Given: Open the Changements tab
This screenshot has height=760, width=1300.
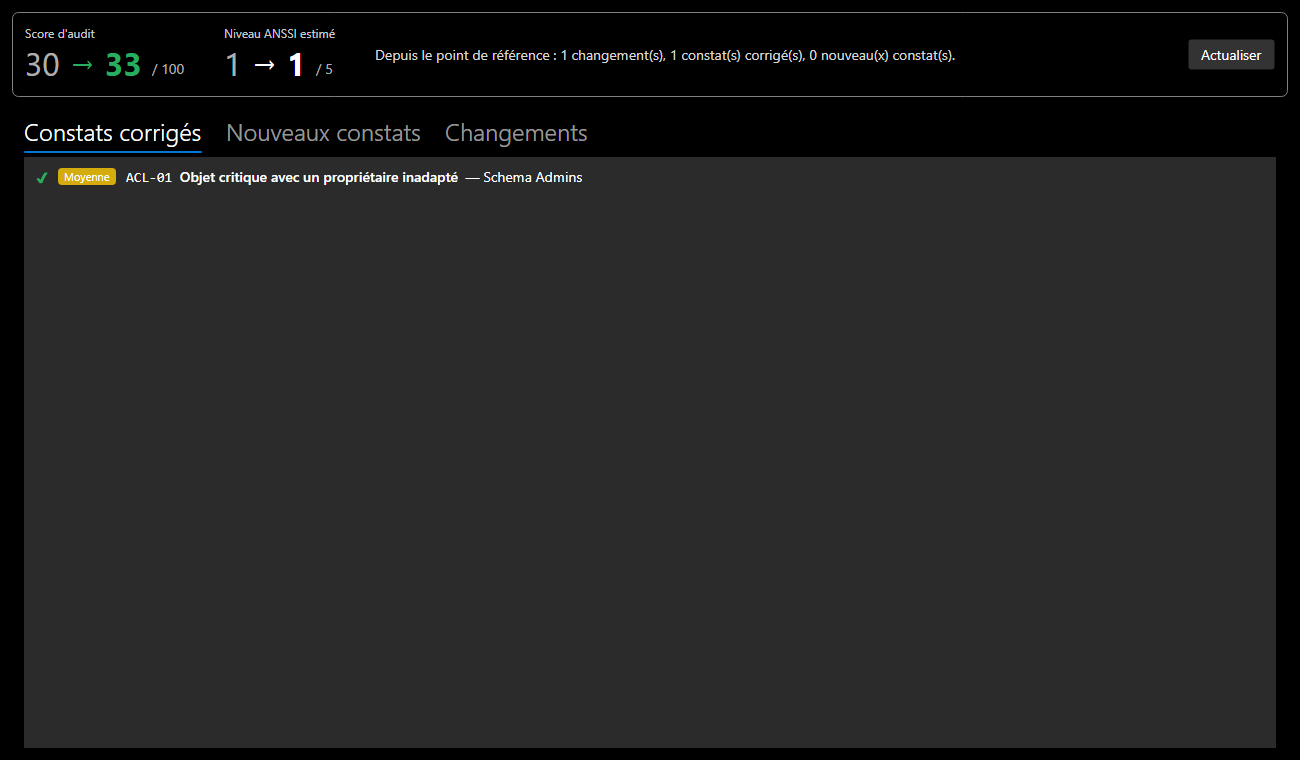Looking at the screenshot, I should click(x=516, y=133).
